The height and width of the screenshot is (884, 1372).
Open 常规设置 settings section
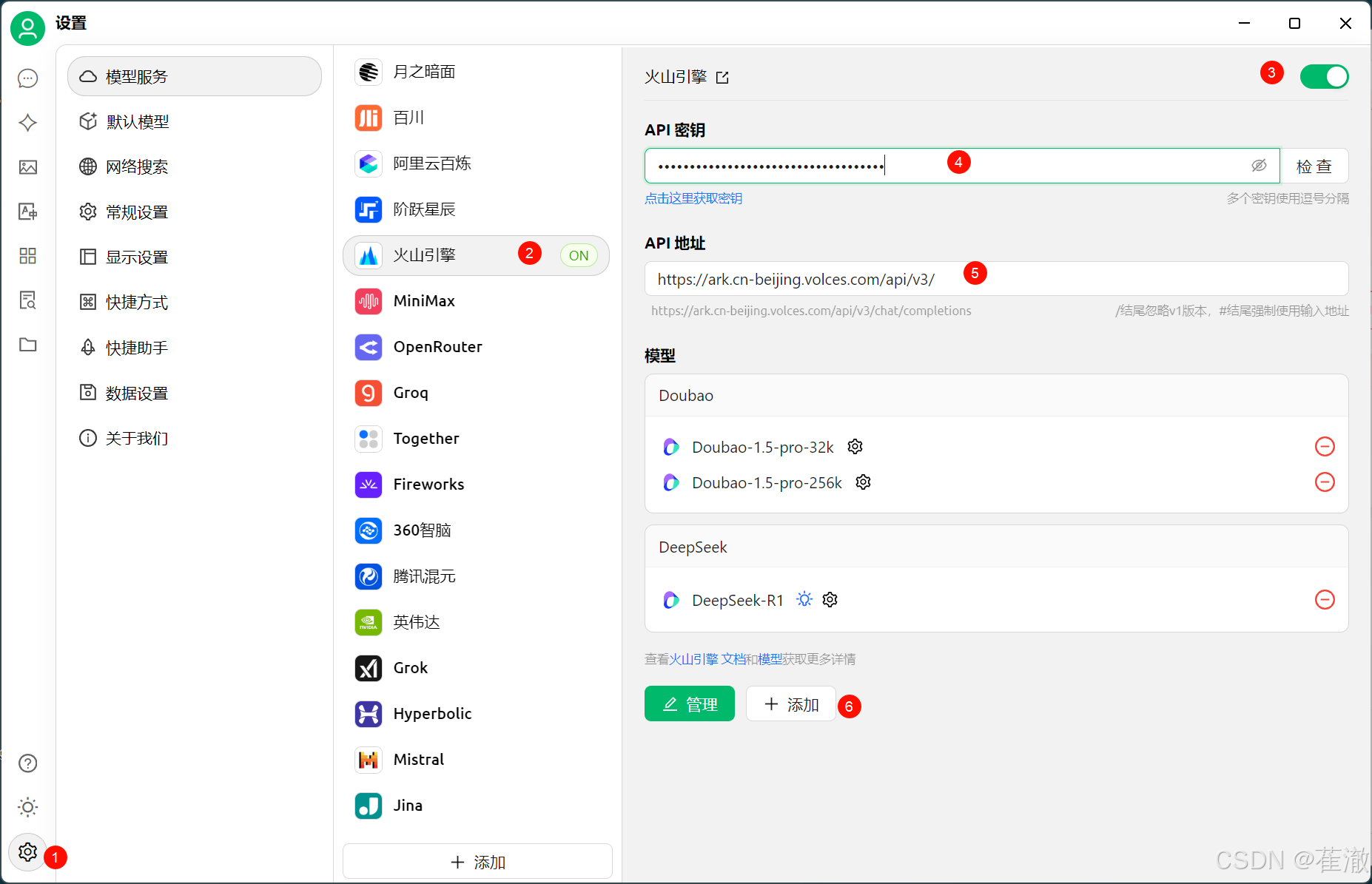[195, 212]
